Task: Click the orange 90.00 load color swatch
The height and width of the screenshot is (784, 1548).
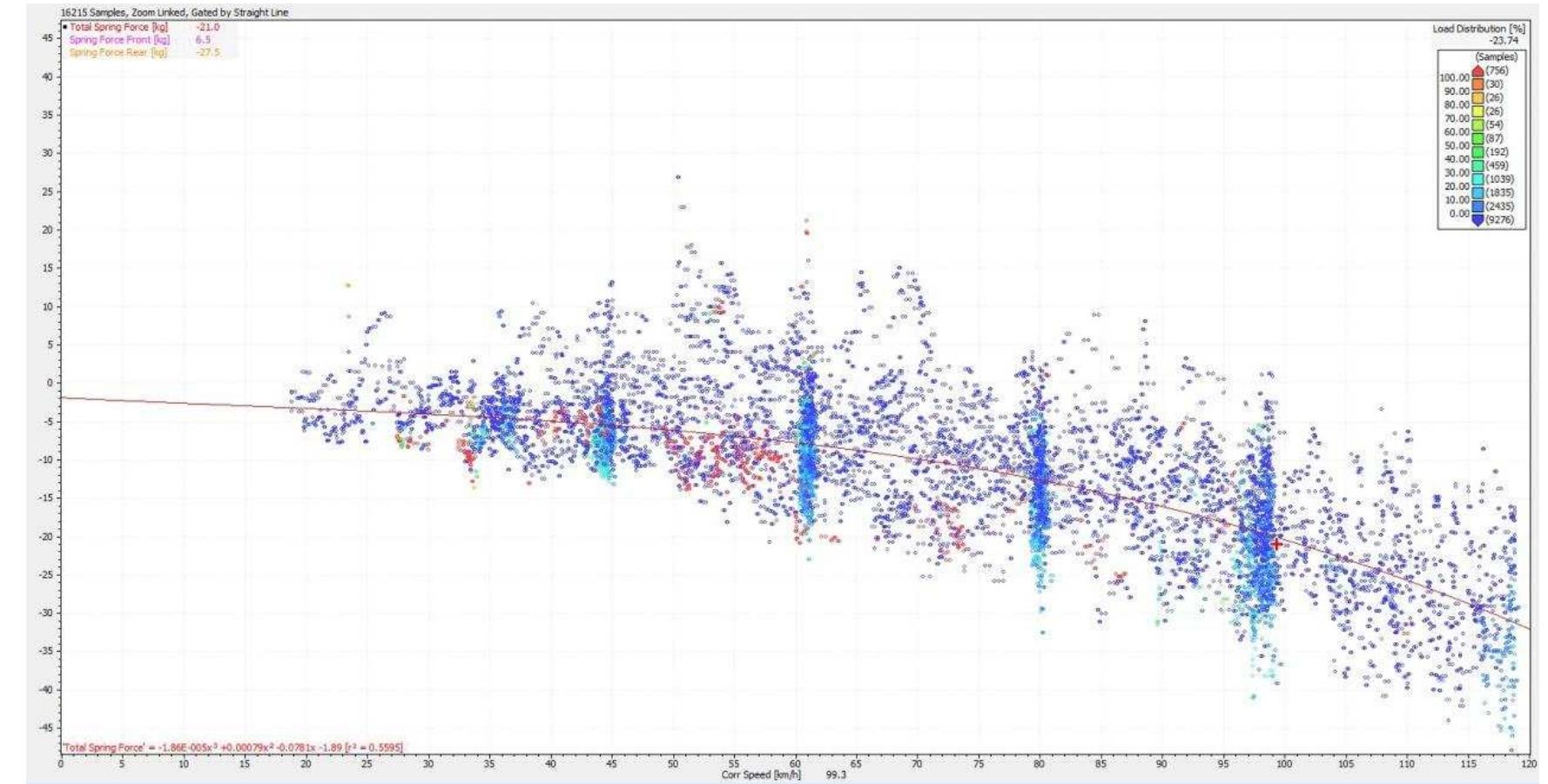Action: [1477, 84]
